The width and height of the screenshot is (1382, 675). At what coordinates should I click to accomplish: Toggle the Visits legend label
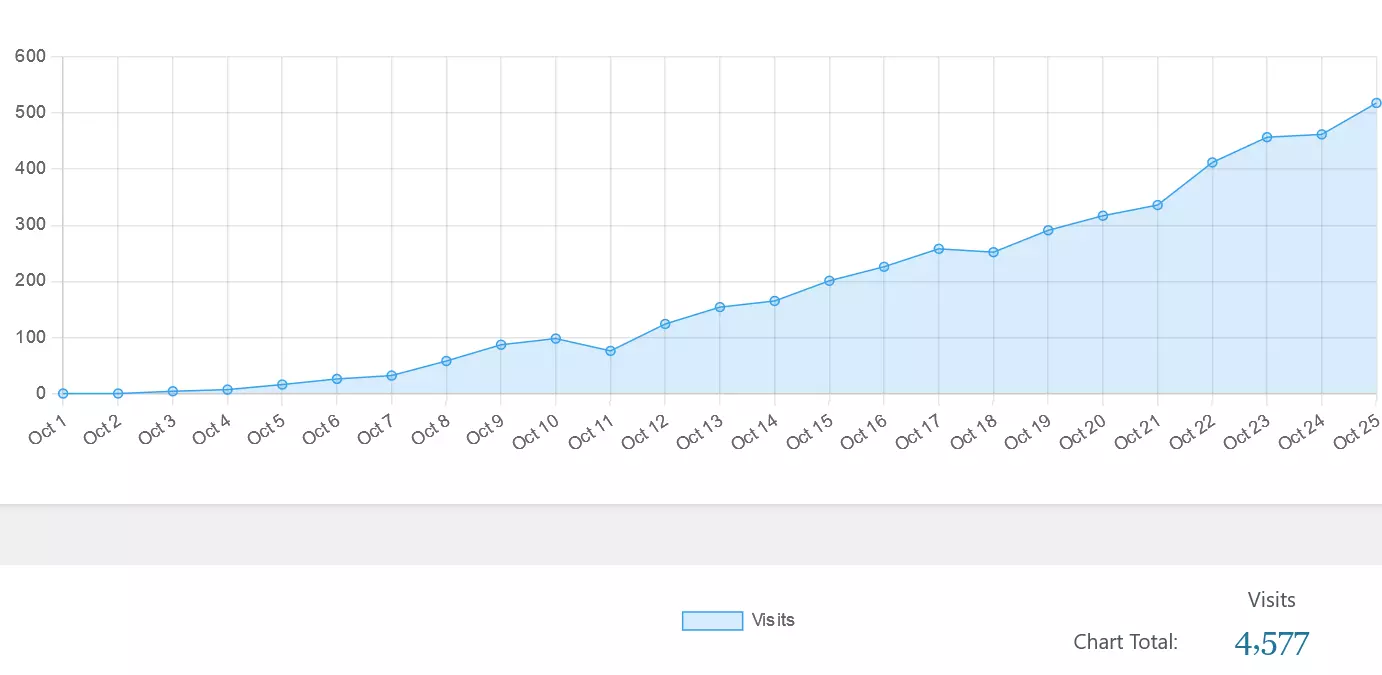[x=773, y=620]
